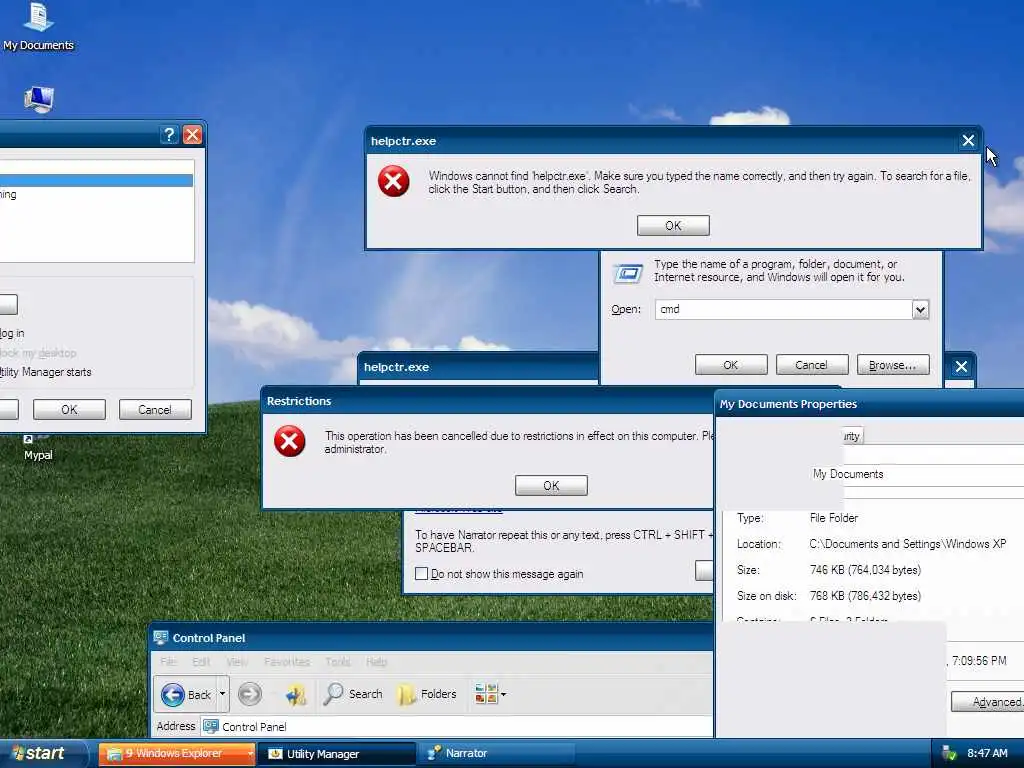This screenshot has height=768, width=1024.
Task: Click the Utility Manager starts option text
Action: pos(46,372)
